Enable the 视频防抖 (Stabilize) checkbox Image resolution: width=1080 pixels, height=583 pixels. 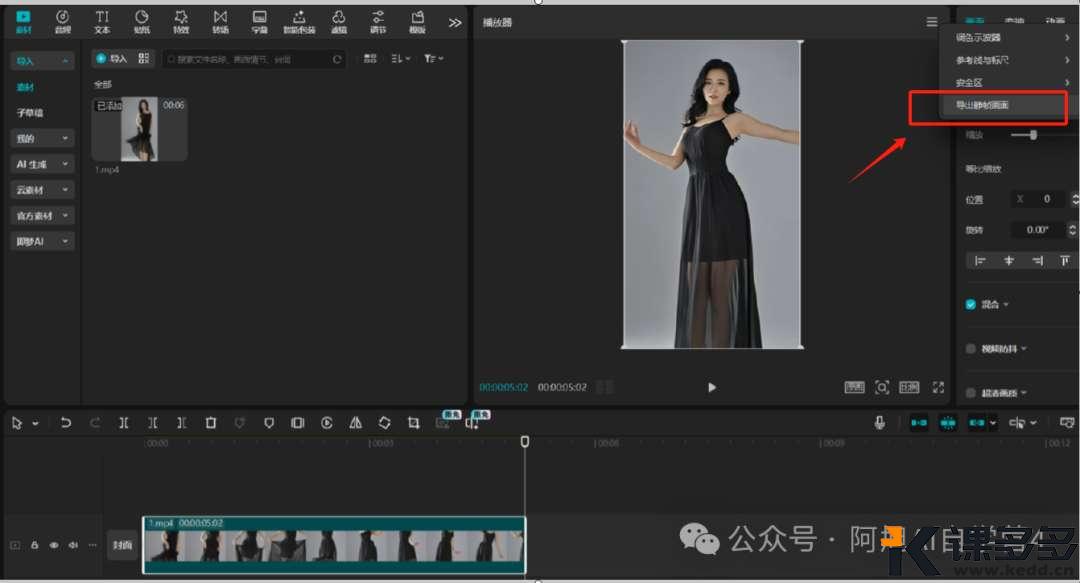click(x=971, y=349)
